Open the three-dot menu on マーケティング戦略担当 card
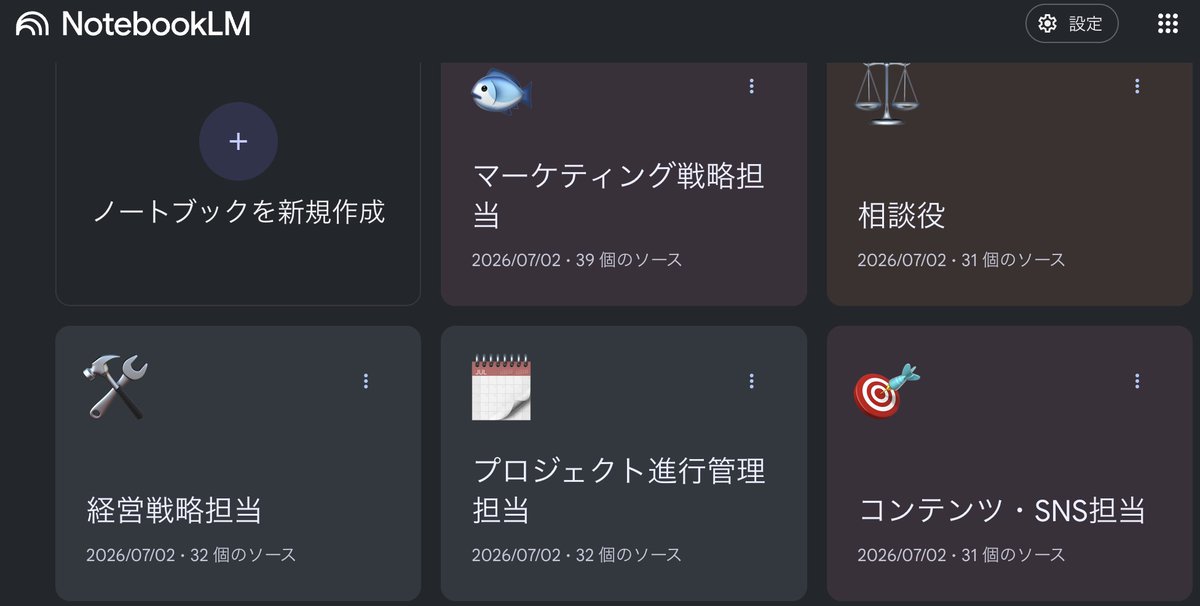The width and height of the screenshot is (1200, 606). point(752,86)
